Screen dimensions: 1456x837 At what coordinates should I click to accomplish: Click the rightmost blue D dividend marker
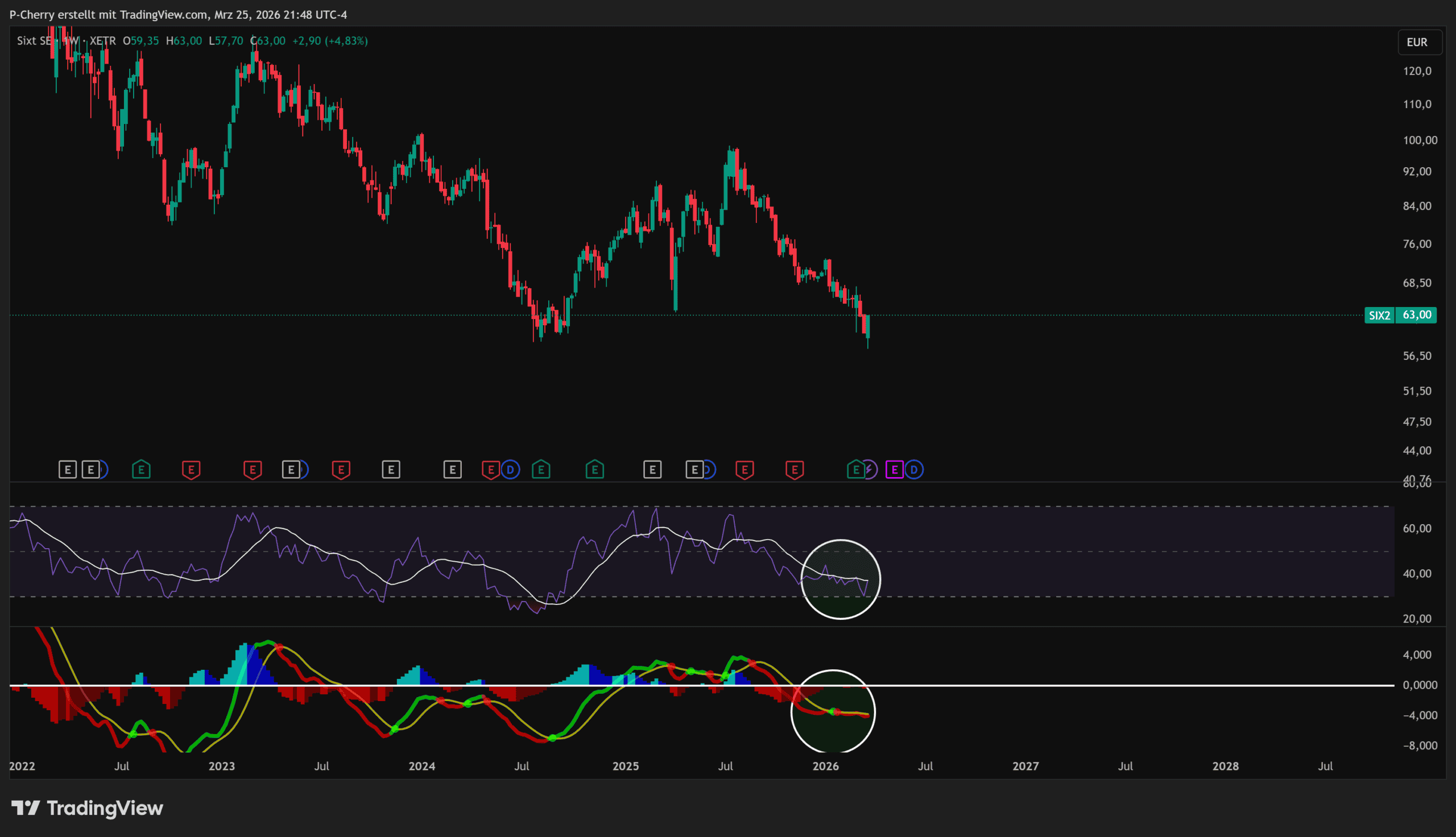point(914,470)
